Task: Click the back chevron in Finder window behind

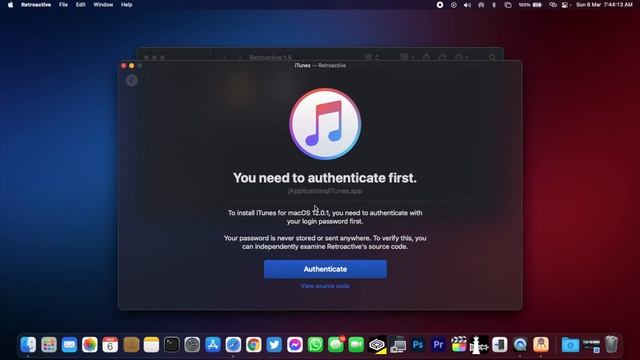Action: tap(225, 57)
